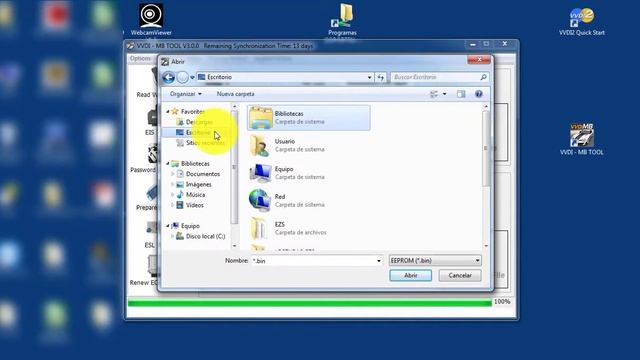The height and width of the screenshot is (360, 640).
Task: Launch the VVDI - MB TOOL desktop shortcut
Action: [582, 139]
